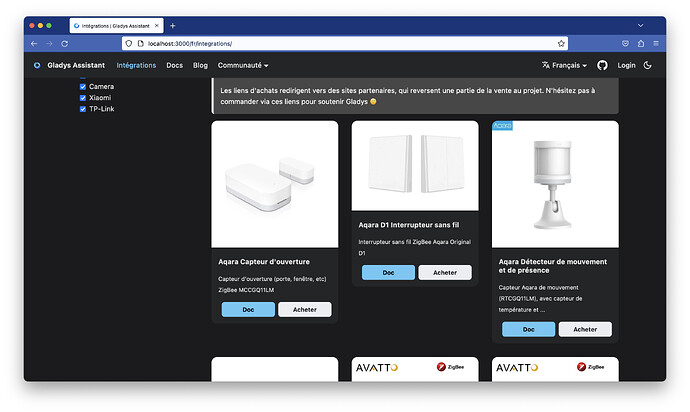Image resolution: width=690 pixels, height=412 pixels.
Task: Open the GitHub repository icon
Action: (602, 65)
